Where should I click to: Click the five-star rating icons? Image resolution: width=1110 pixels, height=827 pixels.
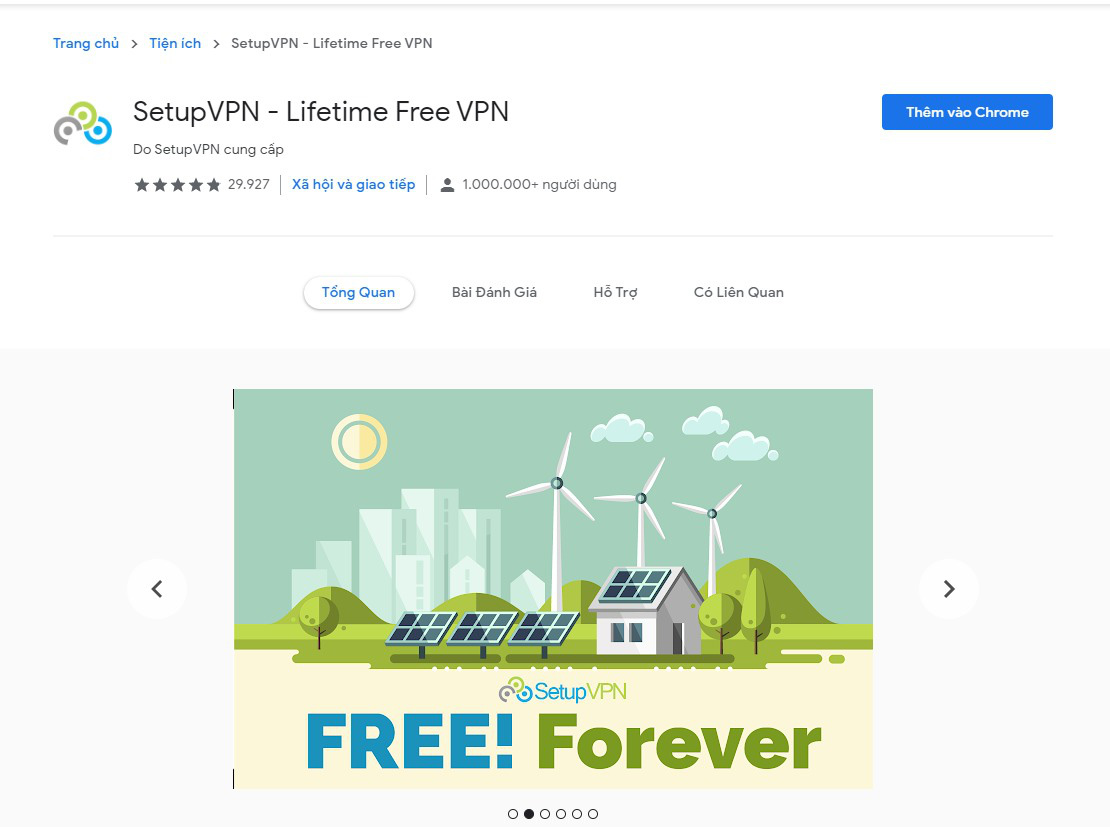[x=177, y=185]
